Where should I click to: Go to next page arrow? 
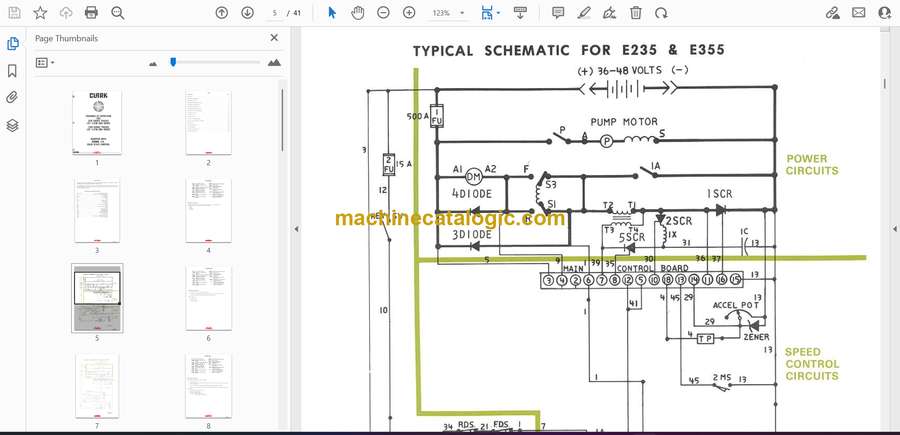(x=247, y=13)
